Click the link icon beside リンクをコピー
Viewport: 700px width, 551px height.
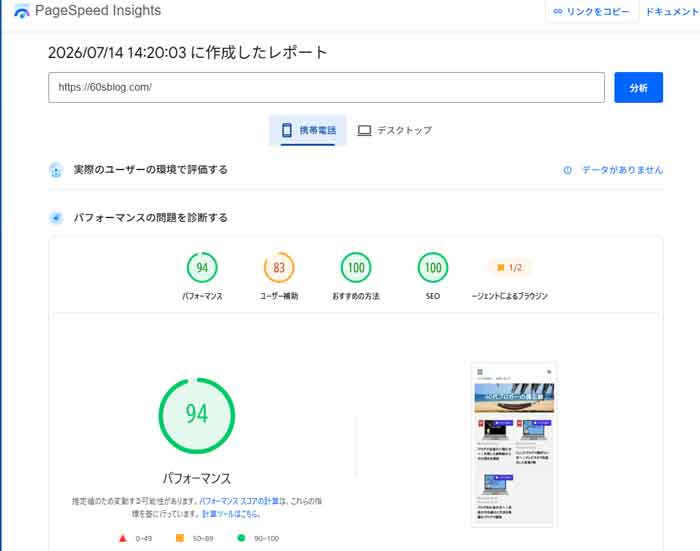pyautogui.click(x=558, y=12)
